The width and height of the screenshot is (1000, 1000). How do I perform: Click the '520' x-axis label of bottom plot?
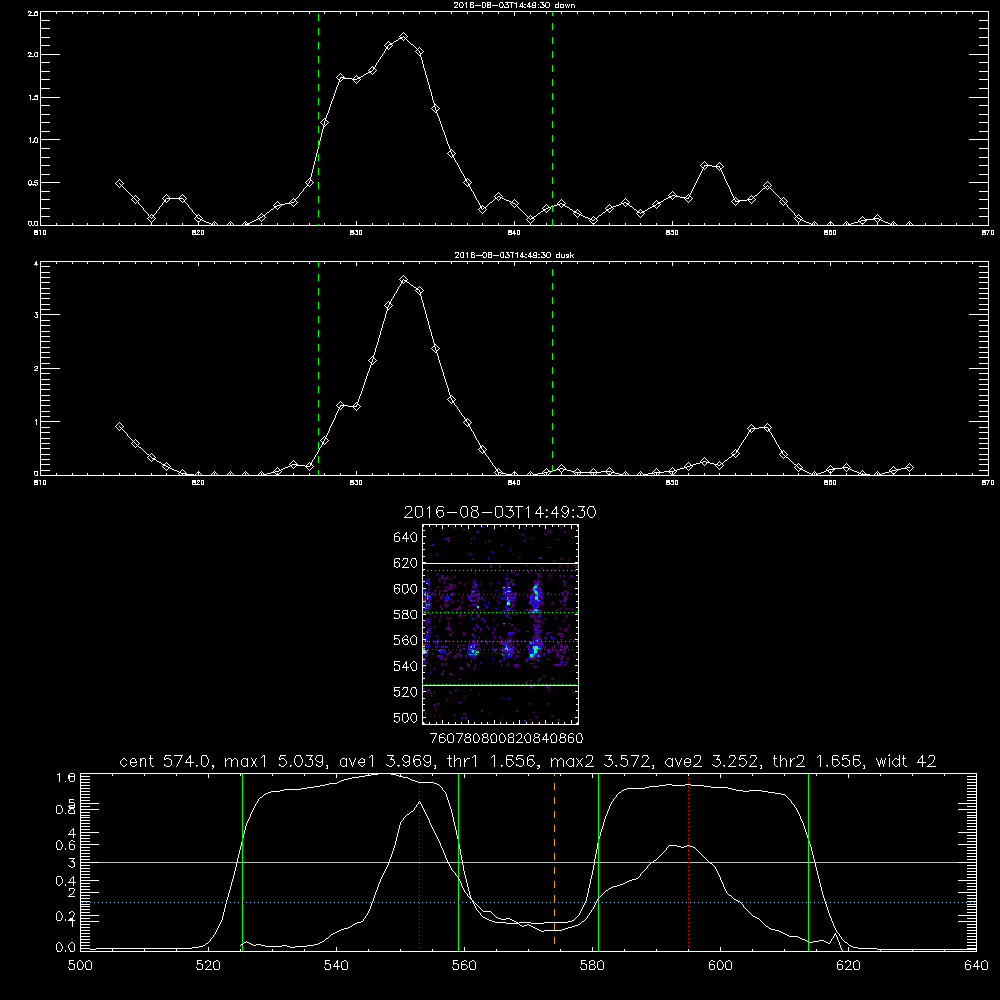click(208, 966)
